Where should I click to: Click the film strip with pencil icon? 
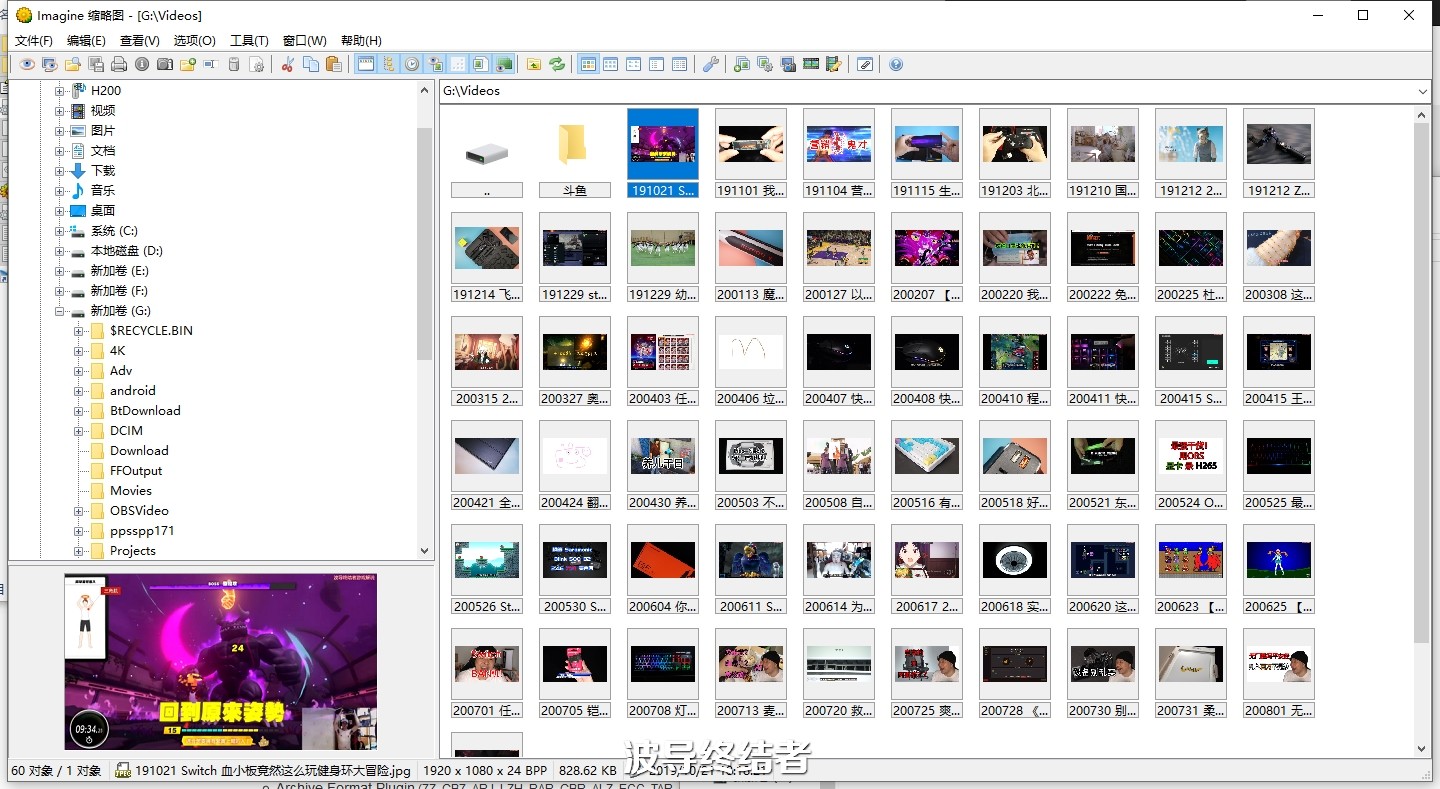tap(834, 64)
